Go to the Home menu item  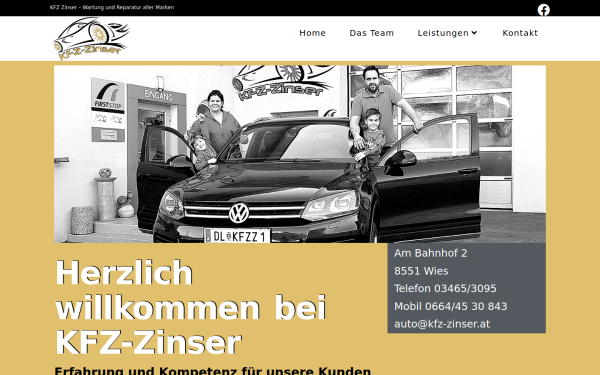pos(312,33)
